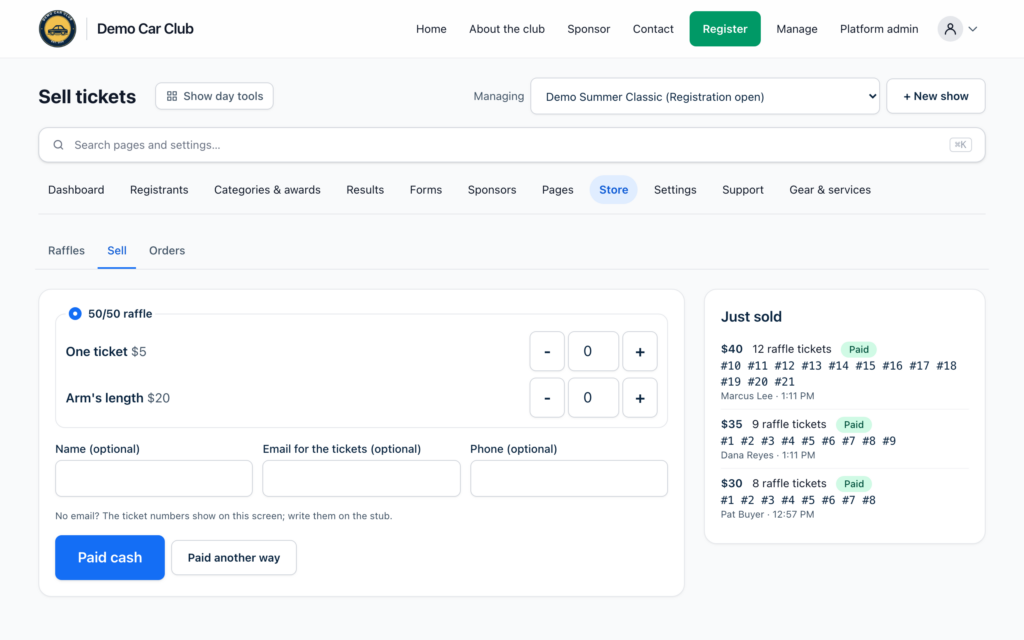The width and height of the screenshot is (1024, 640).
Task: Increase Arm's length quantity with plus
Action: [640, 398]
